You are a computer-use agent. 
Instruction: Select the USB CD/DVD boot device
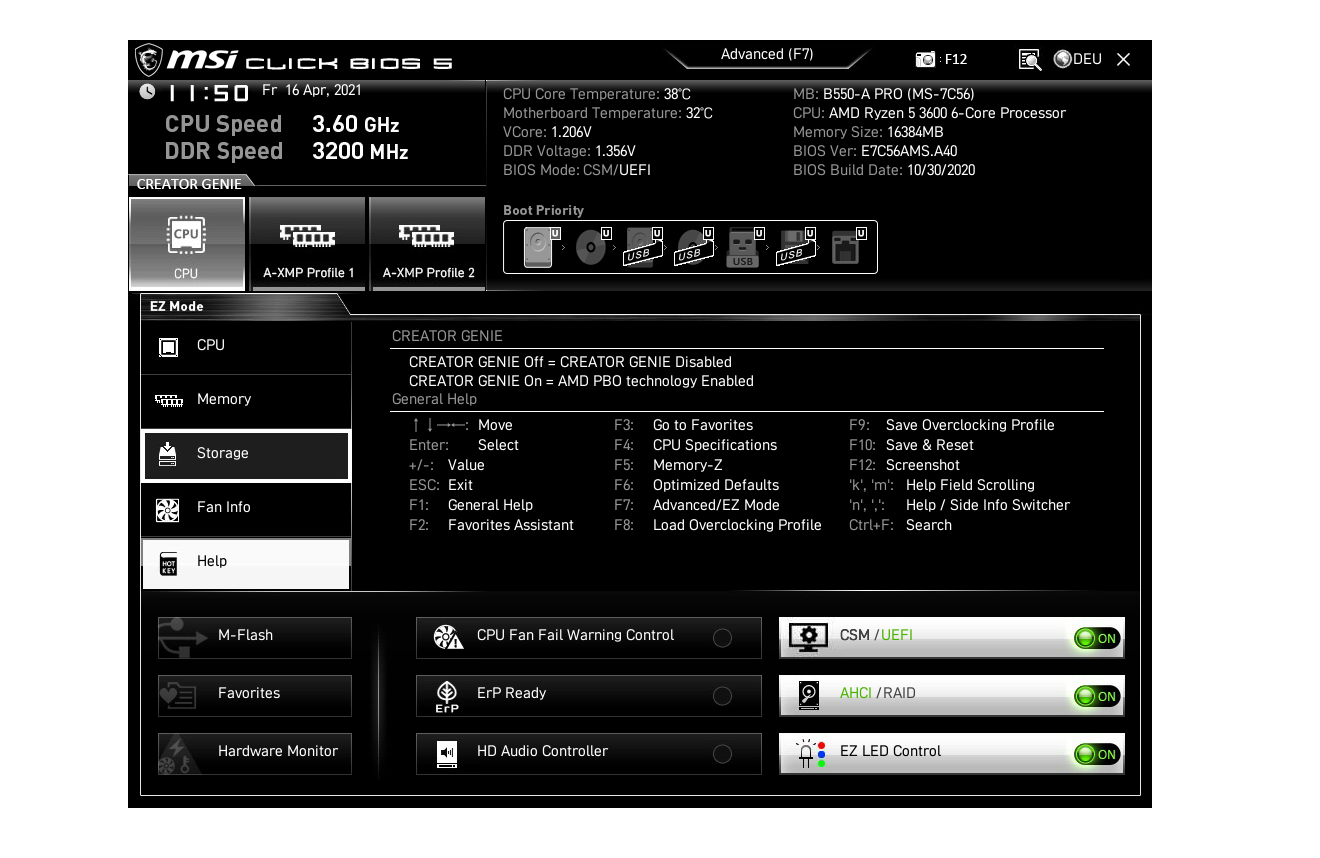pyautogui.click(x=695, y=246)
